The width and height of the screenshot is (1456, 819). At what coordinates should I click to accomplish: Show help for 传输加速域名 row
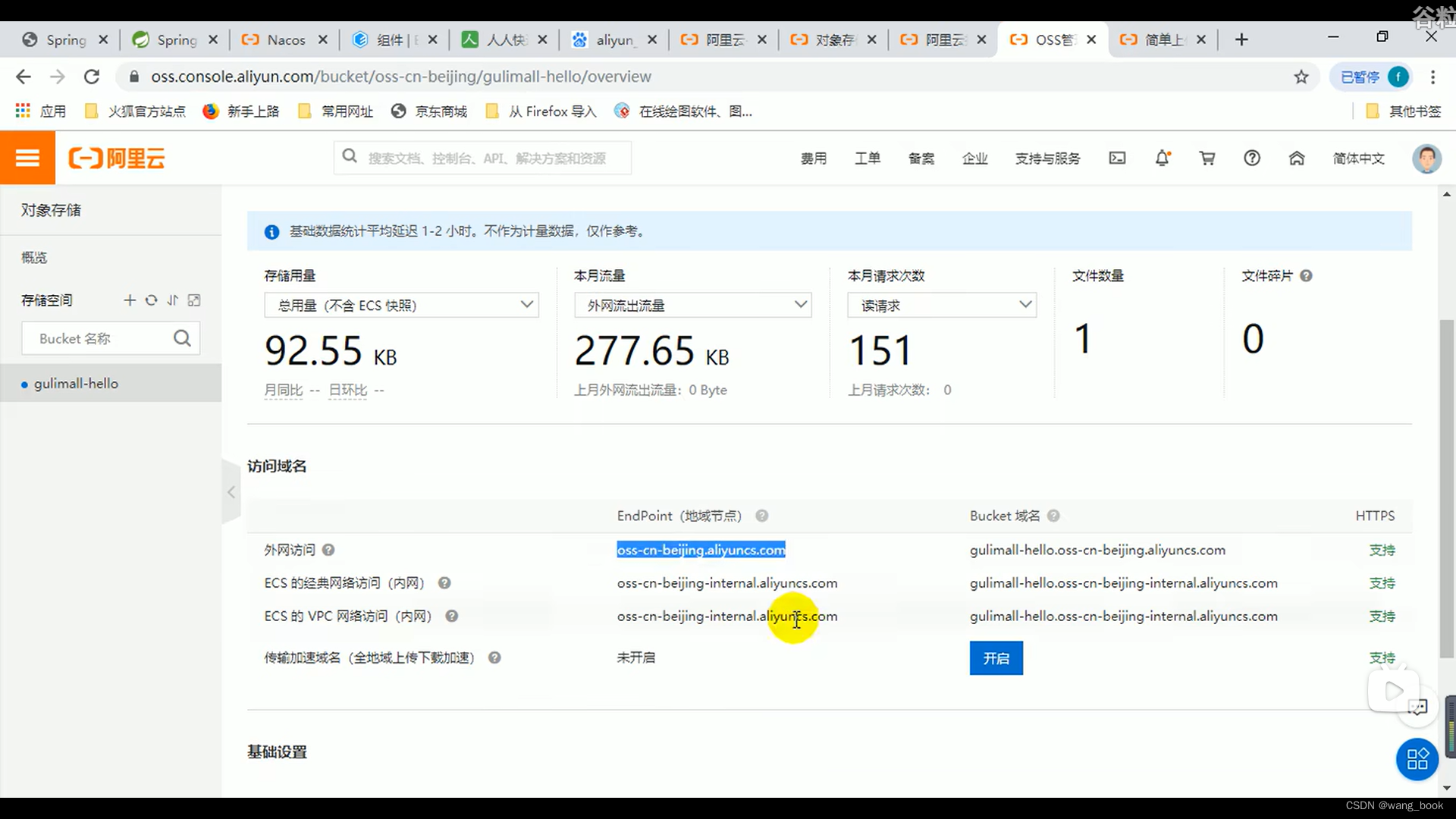click(494, 657)
